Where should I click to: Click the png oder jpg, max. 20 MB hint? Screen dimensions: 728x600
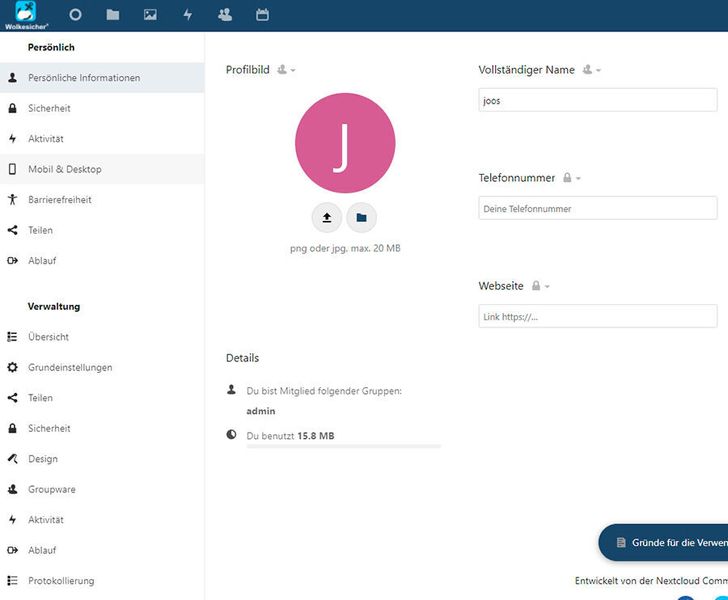click(345, 248)
